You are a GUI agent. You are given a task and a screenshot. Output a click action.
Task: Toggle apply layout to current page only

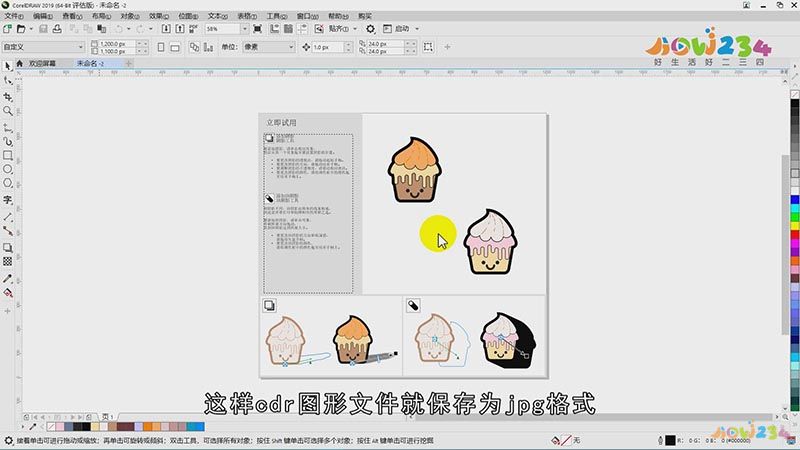[x=209, y=47]
